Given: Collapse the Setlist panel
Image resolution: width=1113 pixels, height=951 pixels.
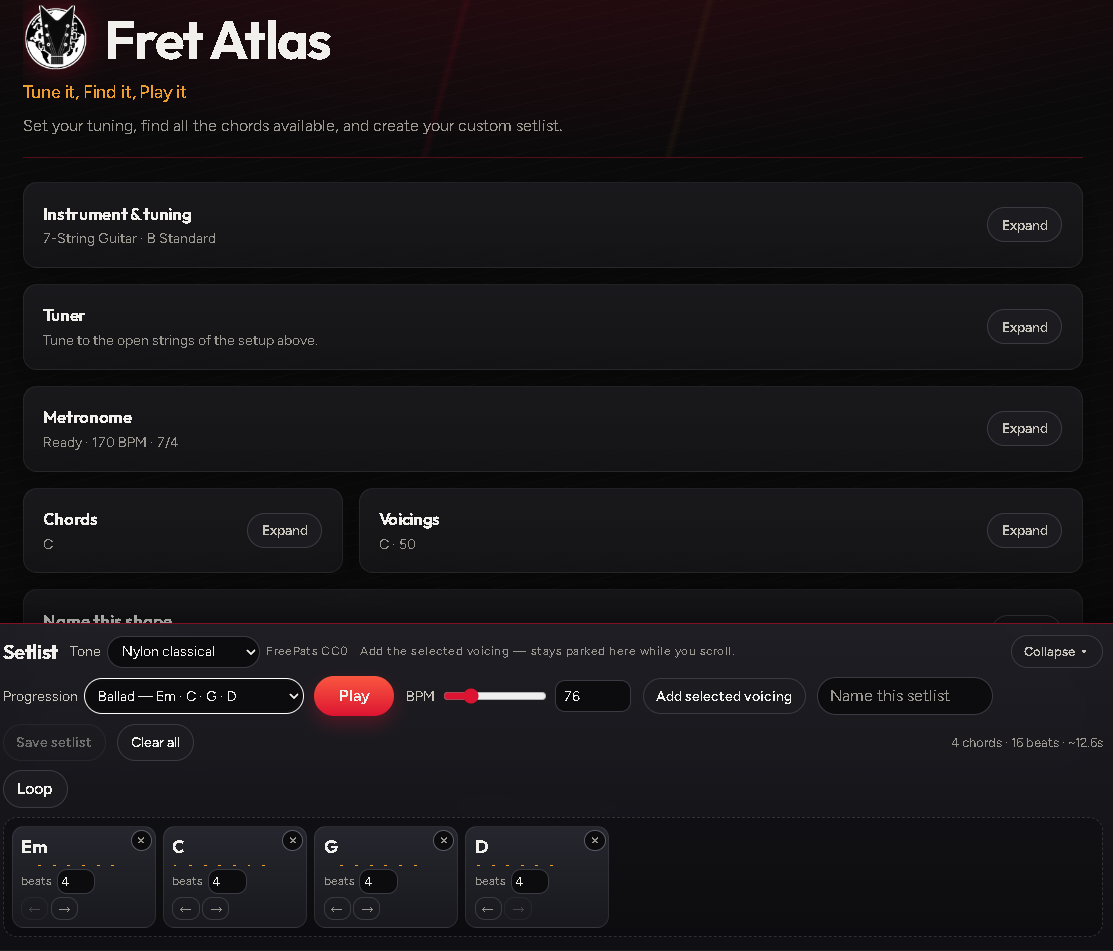Looking at the screenshot, I should pyautogui.click(x=1056, y=652).
